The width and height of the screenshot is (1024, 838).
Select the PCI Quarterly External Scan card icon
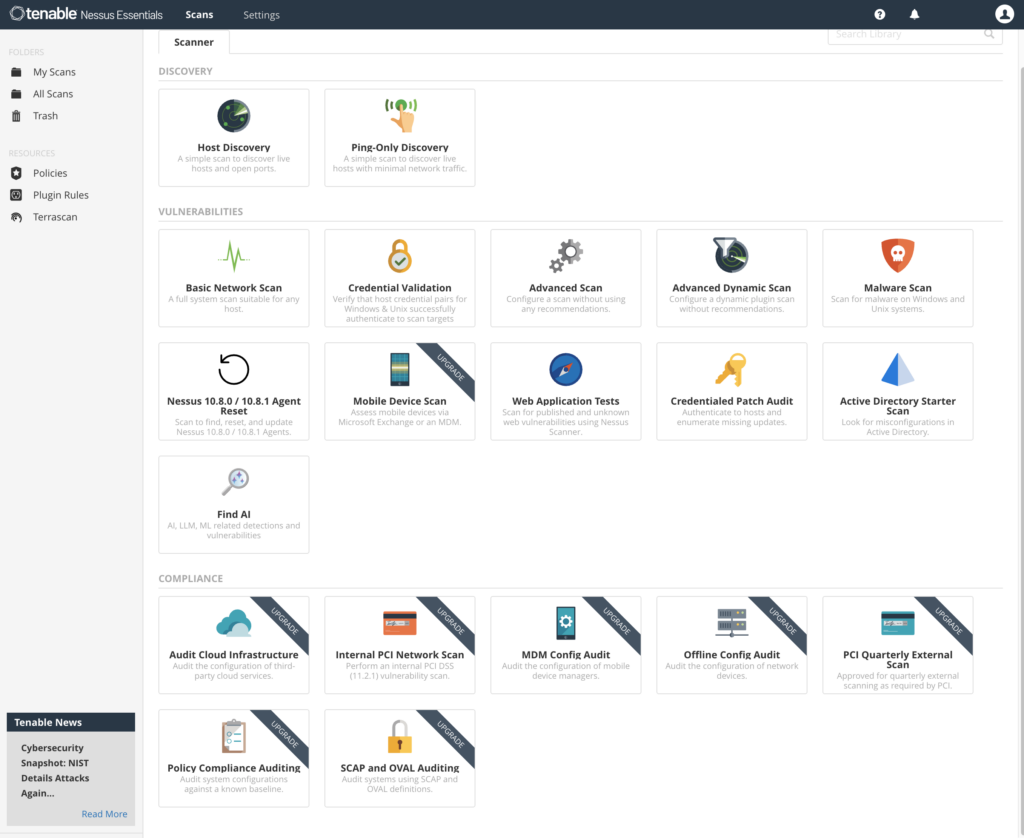click(898, 623)
